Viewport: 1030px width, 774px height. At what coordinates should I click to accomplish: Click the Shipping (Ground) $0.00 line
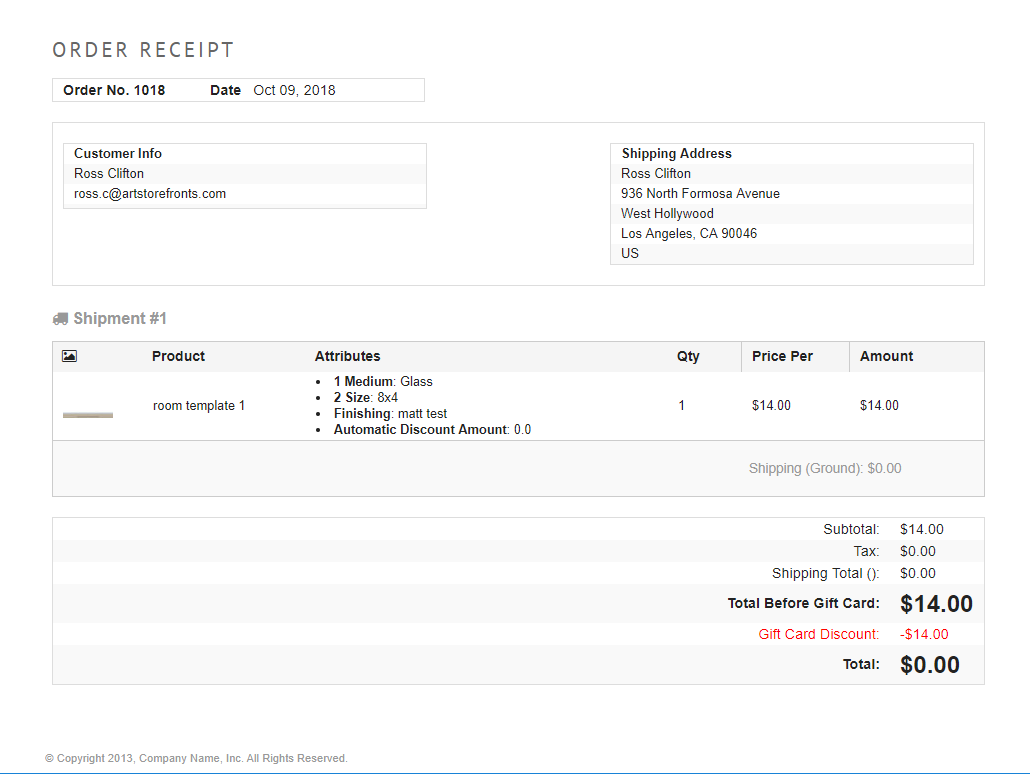pyautogui.click(x=824, y=468)
